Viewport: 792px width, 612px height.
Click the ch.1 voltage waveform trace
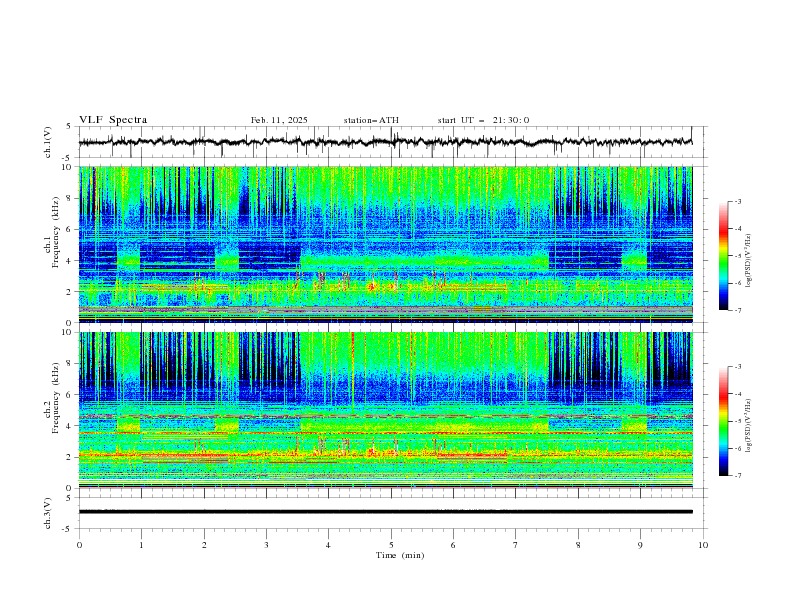tap(385, 142)
